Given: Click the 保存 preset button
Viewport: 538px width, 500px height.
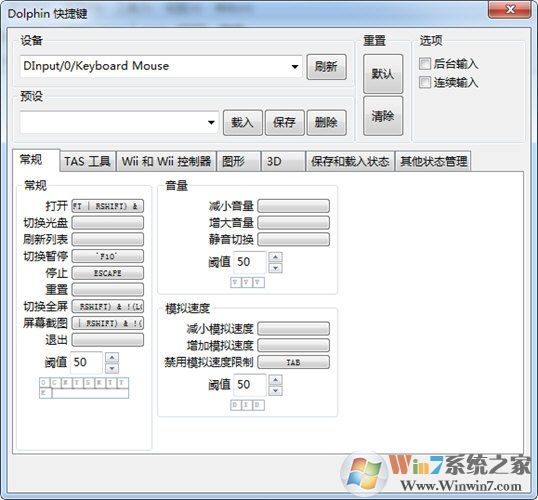Looking at the screenshot, I should coord(284,123).
